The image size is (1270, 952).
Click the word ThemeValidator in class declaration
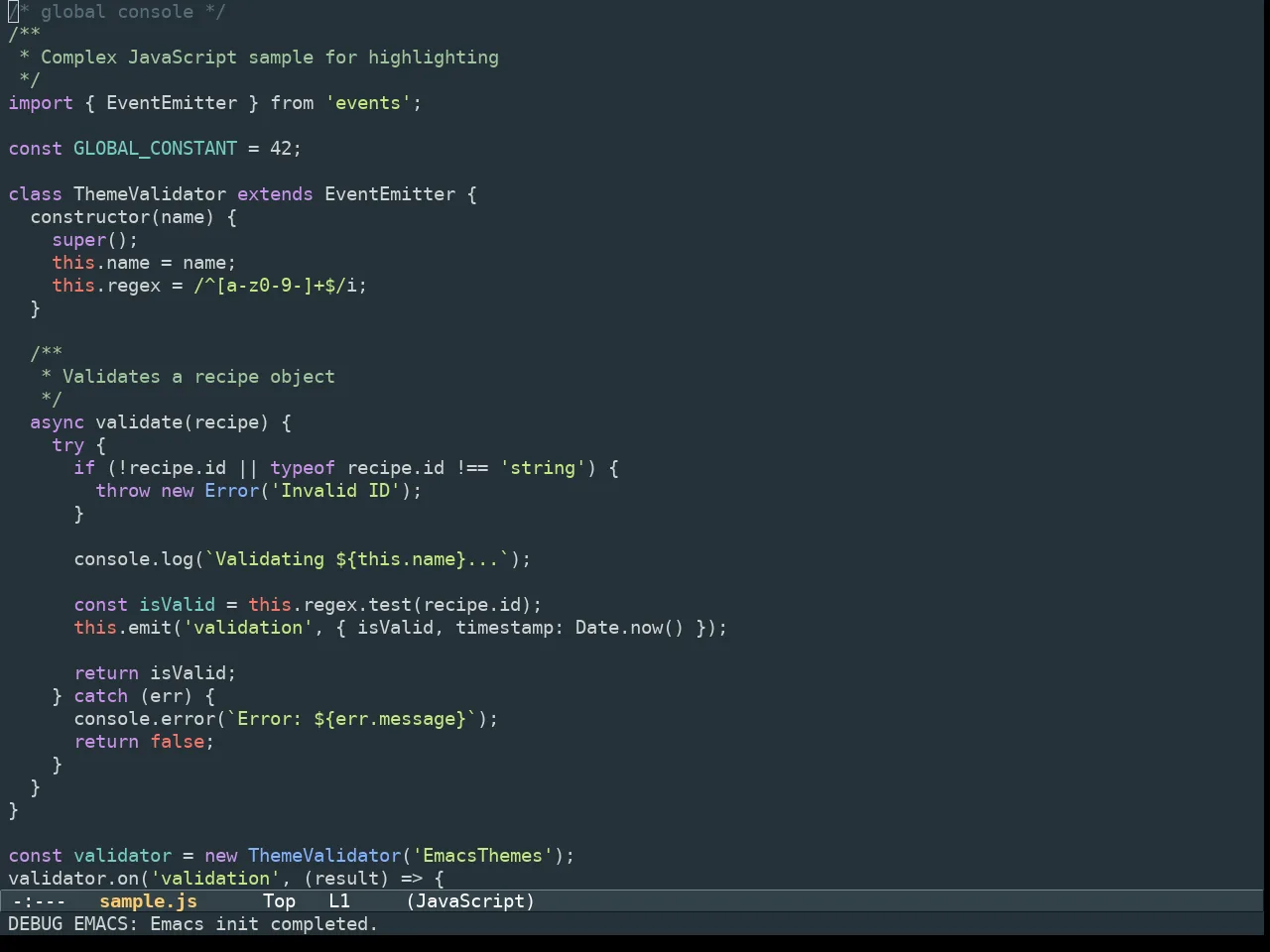pos(150,194)
